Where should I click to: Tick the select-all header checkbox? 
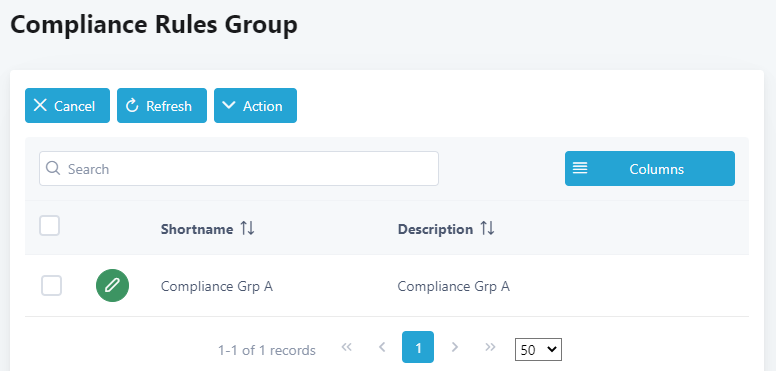pos(49,226)
